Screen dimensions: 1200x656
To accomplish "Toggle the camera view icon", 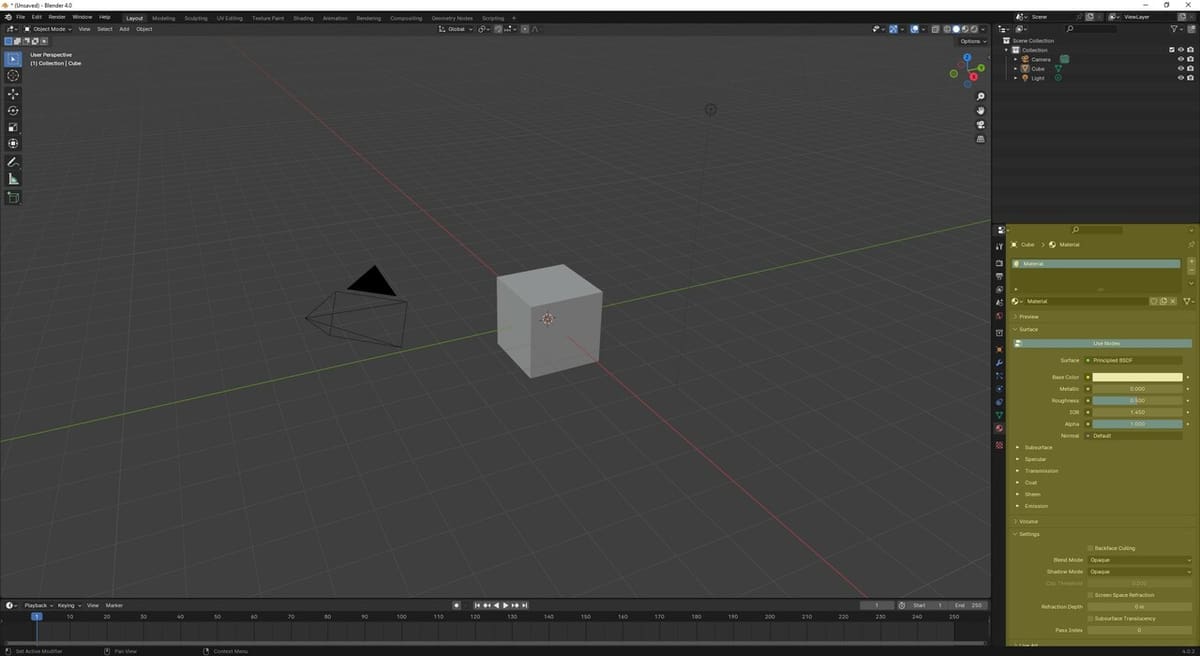I will pos(981,125).
